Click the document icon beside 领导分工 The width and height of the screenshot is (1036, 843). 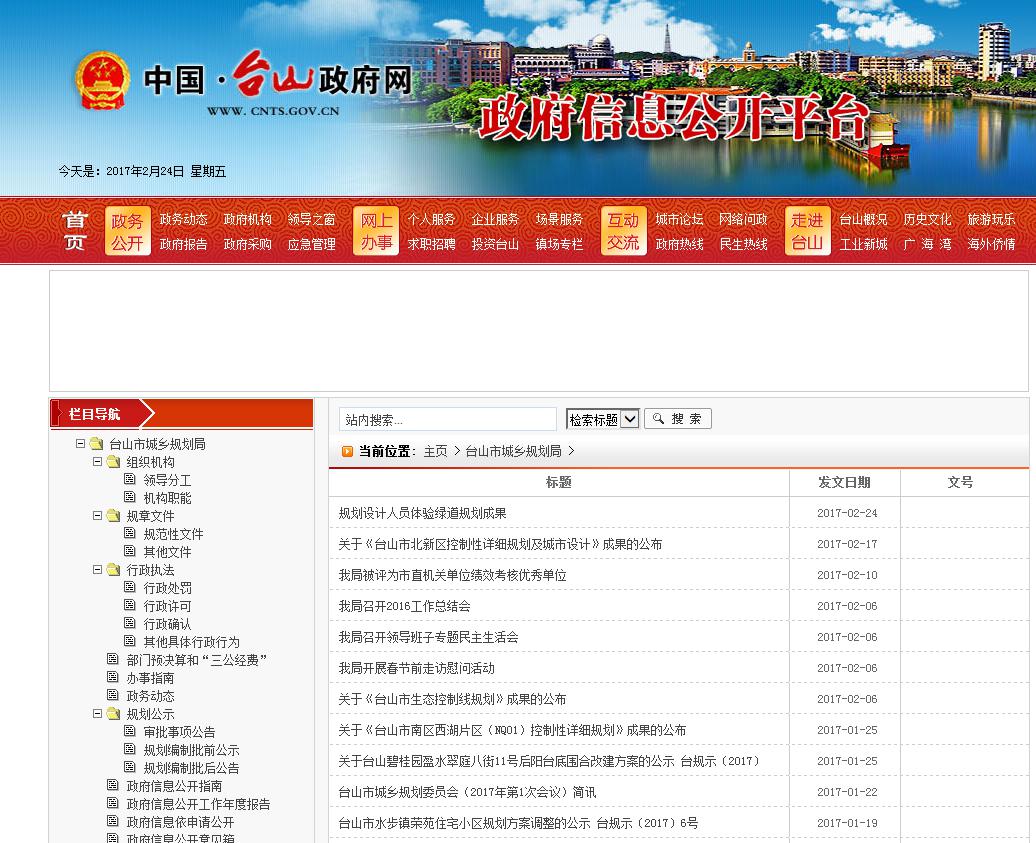pyautogui.click(x=130, y=480)
